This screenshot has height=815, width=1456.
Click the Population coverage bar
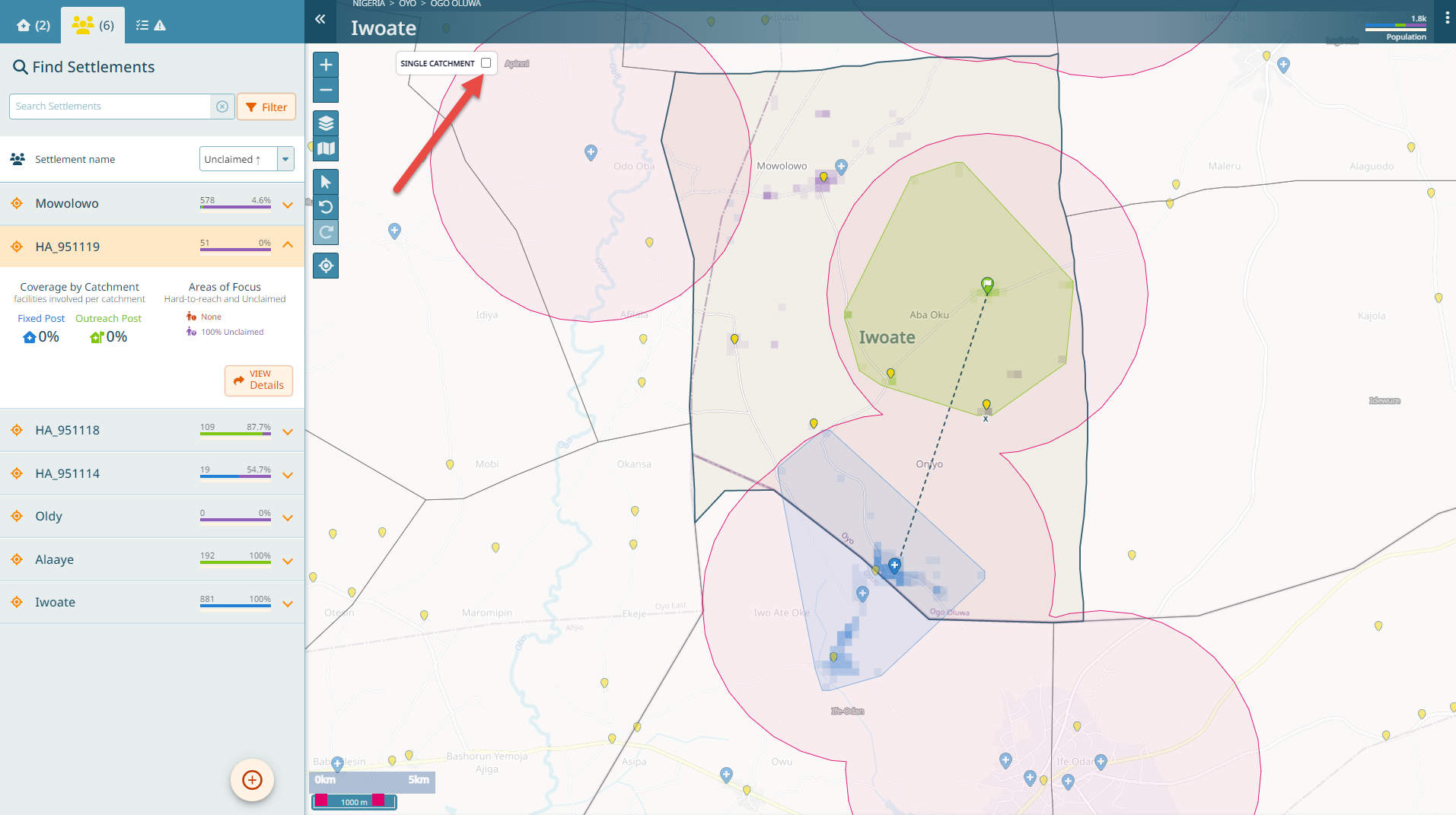point(1395,27)
